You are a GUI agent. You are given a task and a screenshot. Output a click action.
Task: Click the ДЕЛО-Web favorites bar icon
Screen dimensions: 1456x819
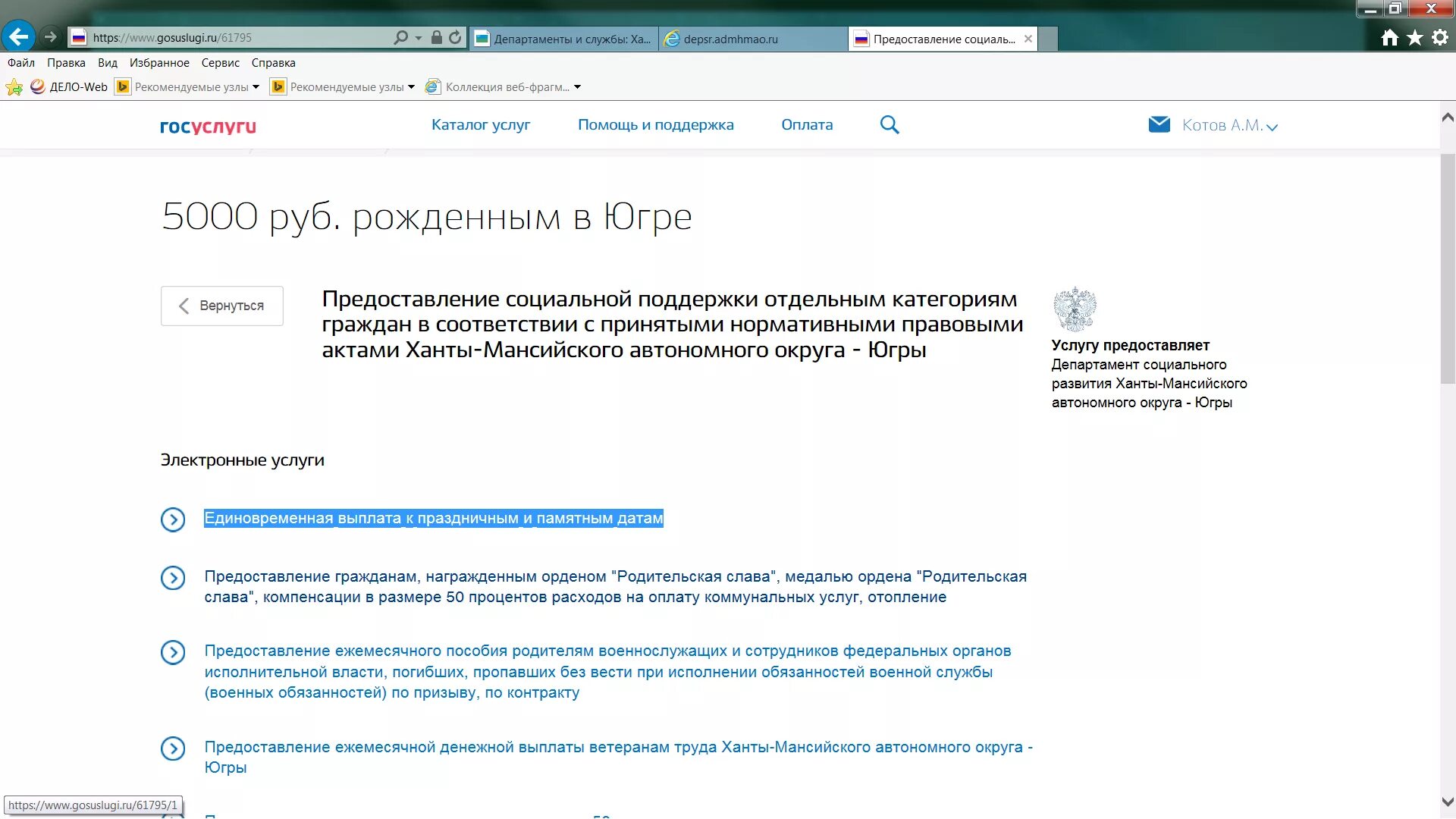pos(38,86)
